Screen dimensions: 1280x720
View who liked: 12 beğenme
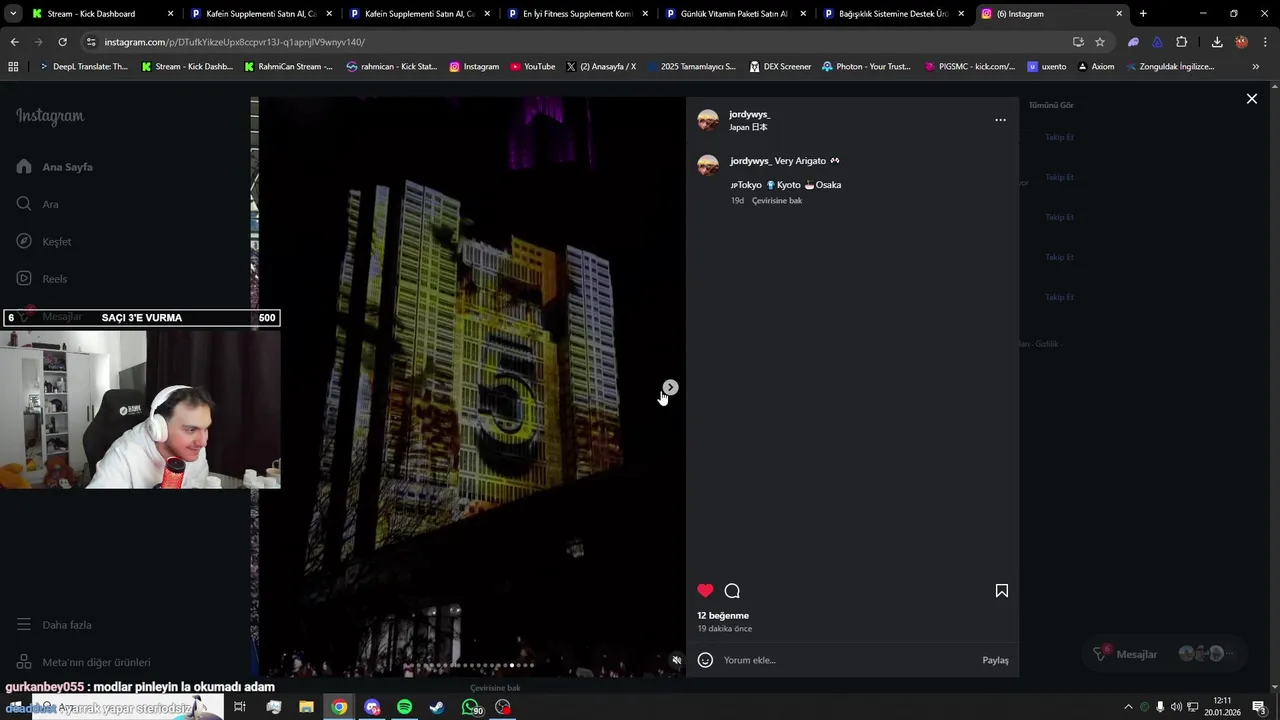pyautogui.click(x=723, y=616)
